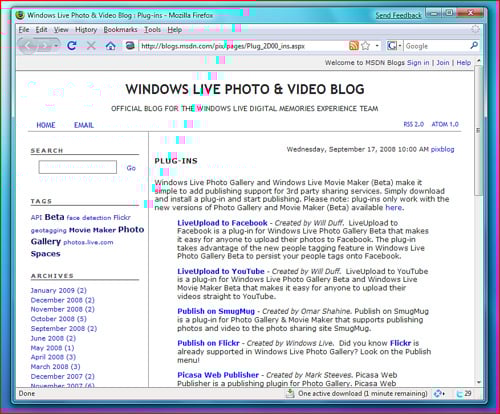The image size is (500, 414).
Task: Go to the Home page icon
Action: 110,46
